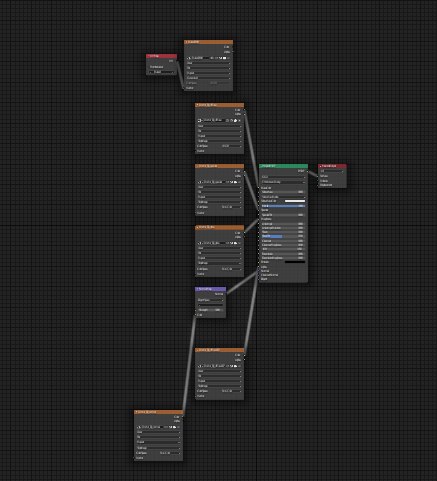Click the fully blue Metallic slider

(x=283, y=206)
